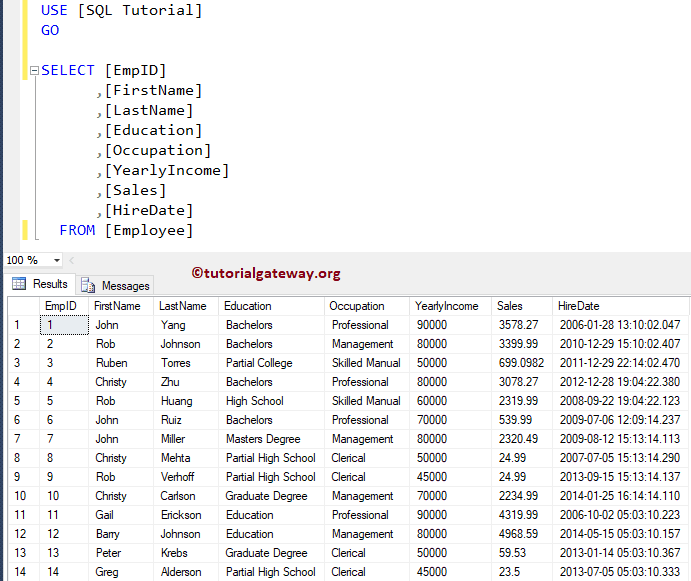Click the sales cell 699.0982
This screenshot has width=691, height=581.
tap(522, 363)
